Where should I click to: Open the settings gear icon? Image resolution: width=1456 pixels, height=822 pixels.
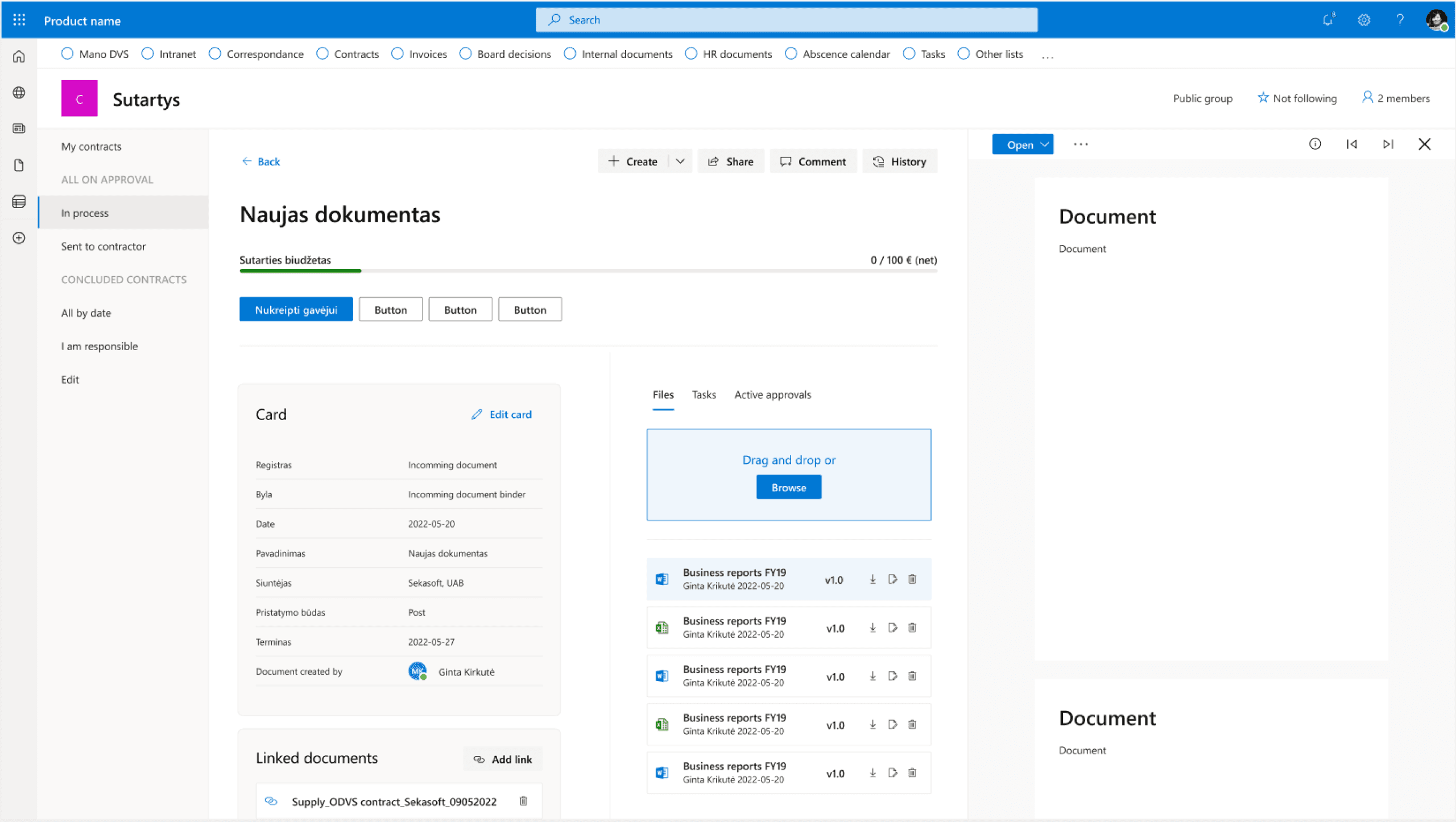pos(1364,20)
